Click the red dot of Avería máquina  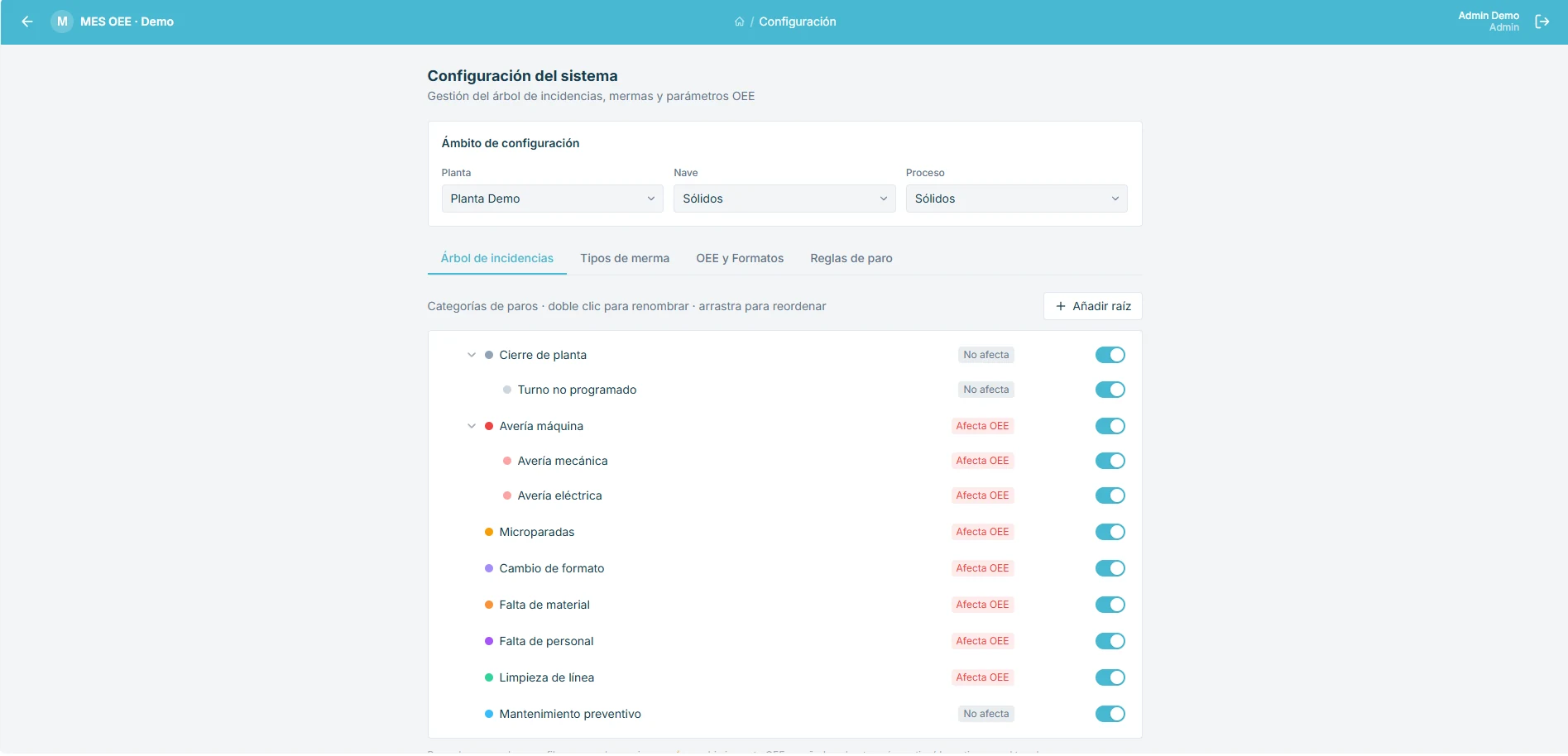(x=489, y=426)
